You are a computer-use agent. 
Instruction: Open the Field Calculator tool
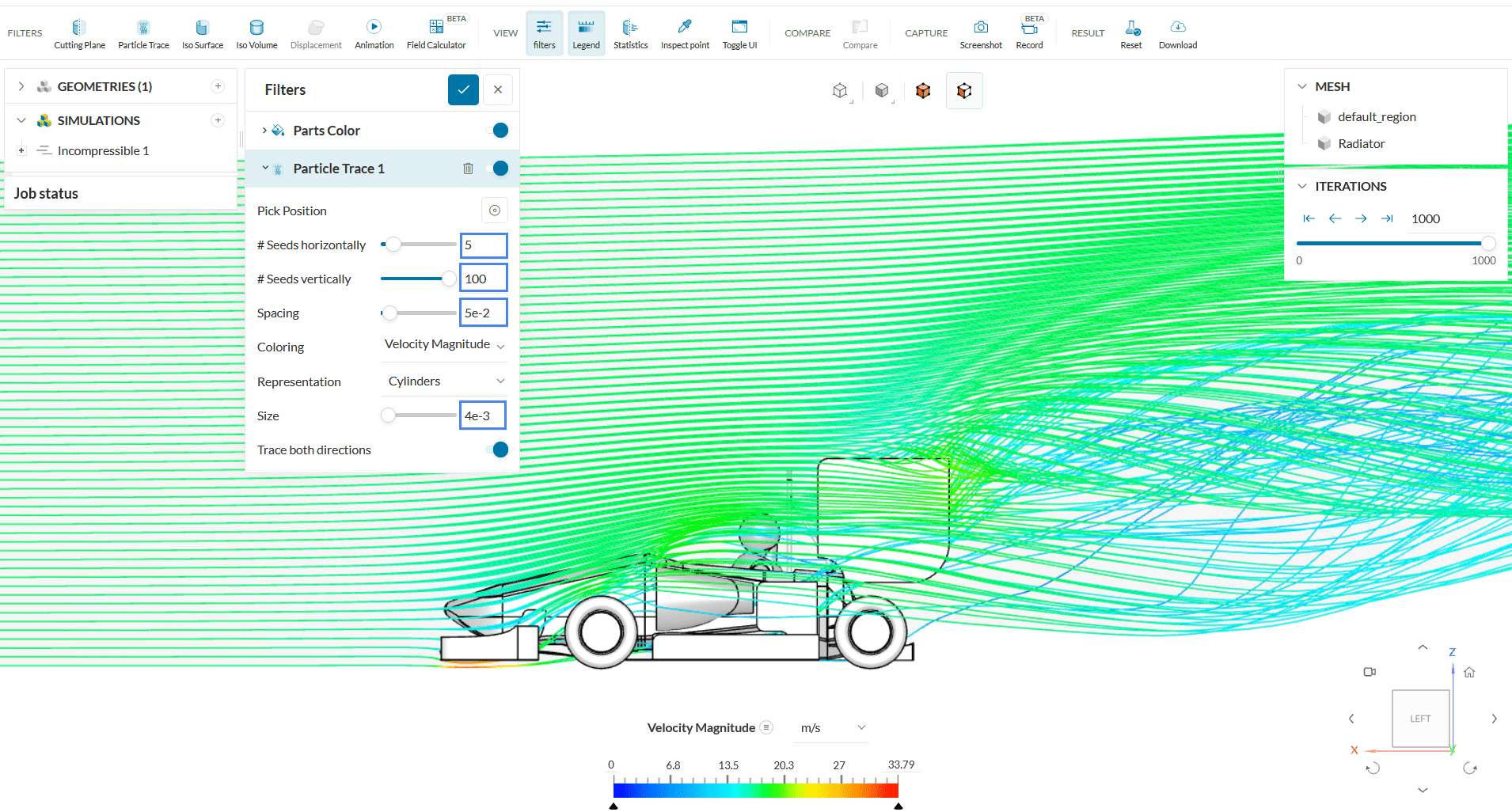435,34
